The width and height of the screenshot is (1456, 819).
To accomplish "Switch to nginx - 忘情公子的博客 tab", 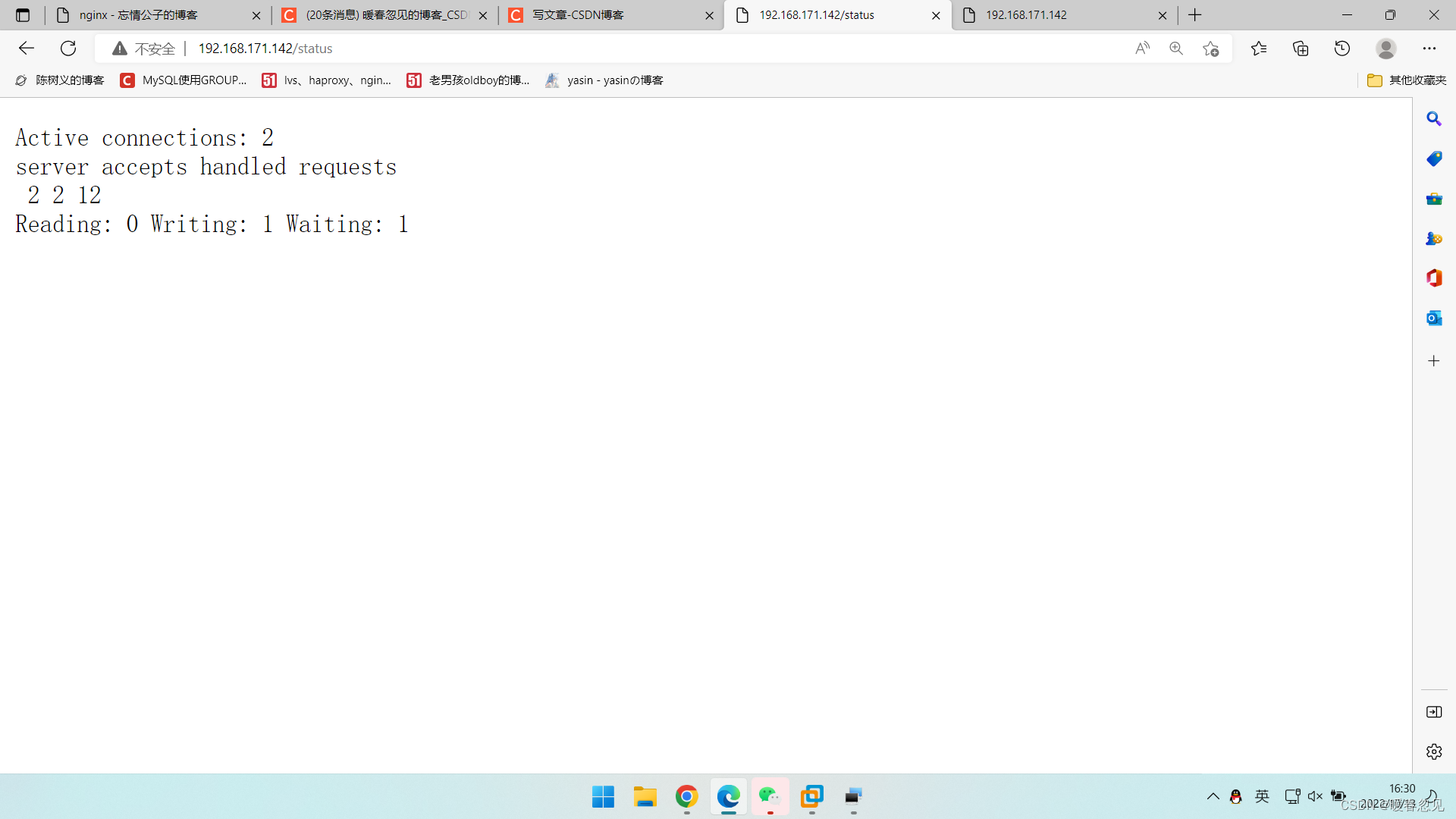I will [x=139, y=15].
